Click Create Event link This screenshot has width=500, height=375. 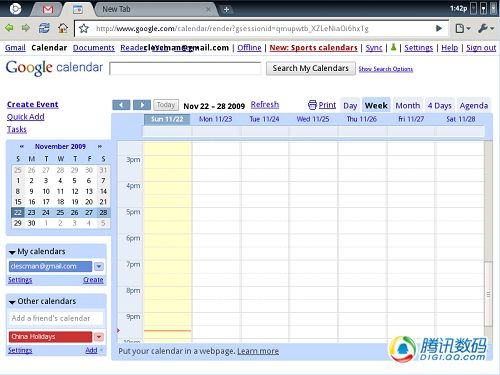(x=33, y=104)
